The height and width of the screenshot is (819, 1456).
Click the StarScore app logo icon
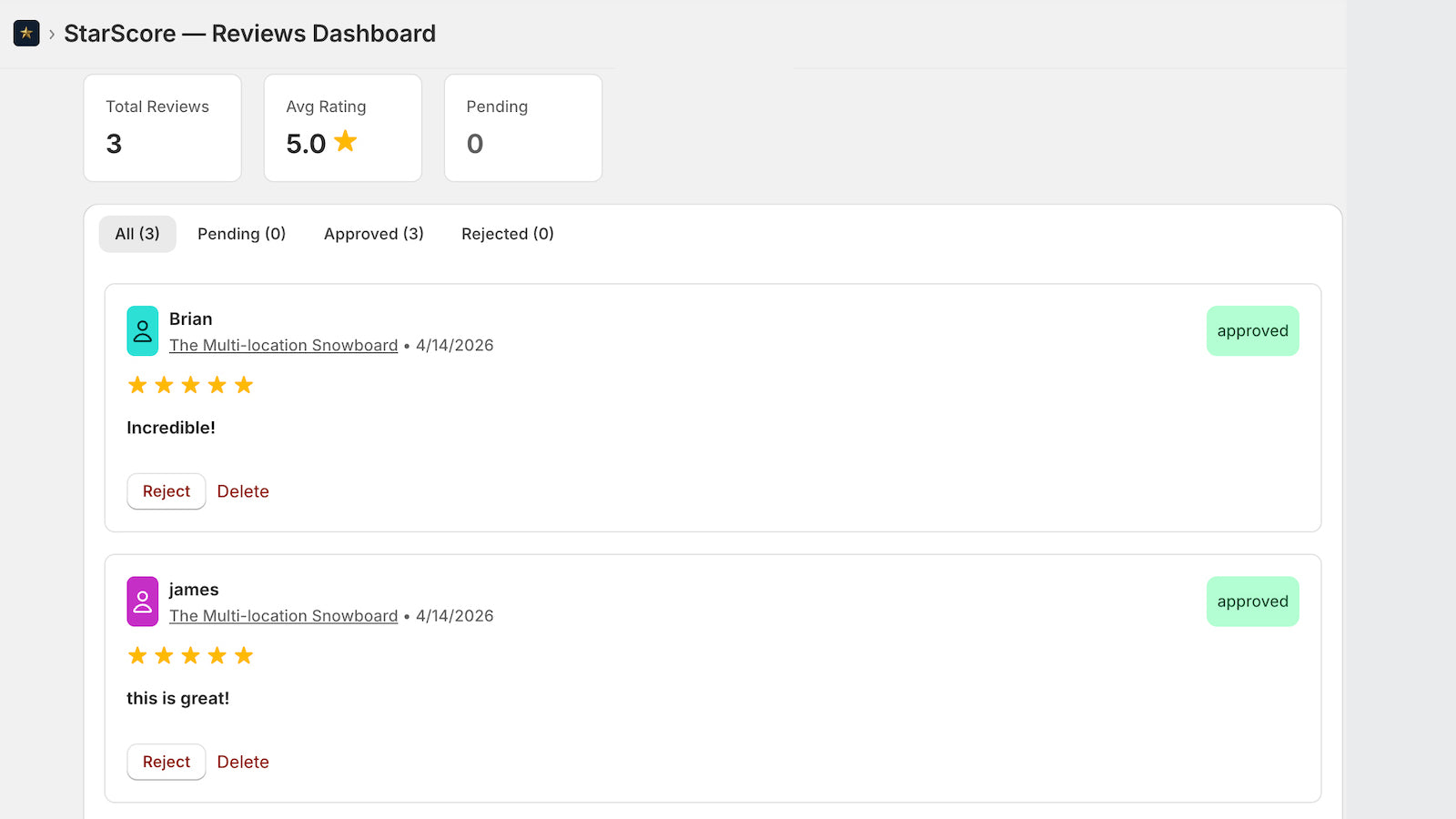point(26,34)
